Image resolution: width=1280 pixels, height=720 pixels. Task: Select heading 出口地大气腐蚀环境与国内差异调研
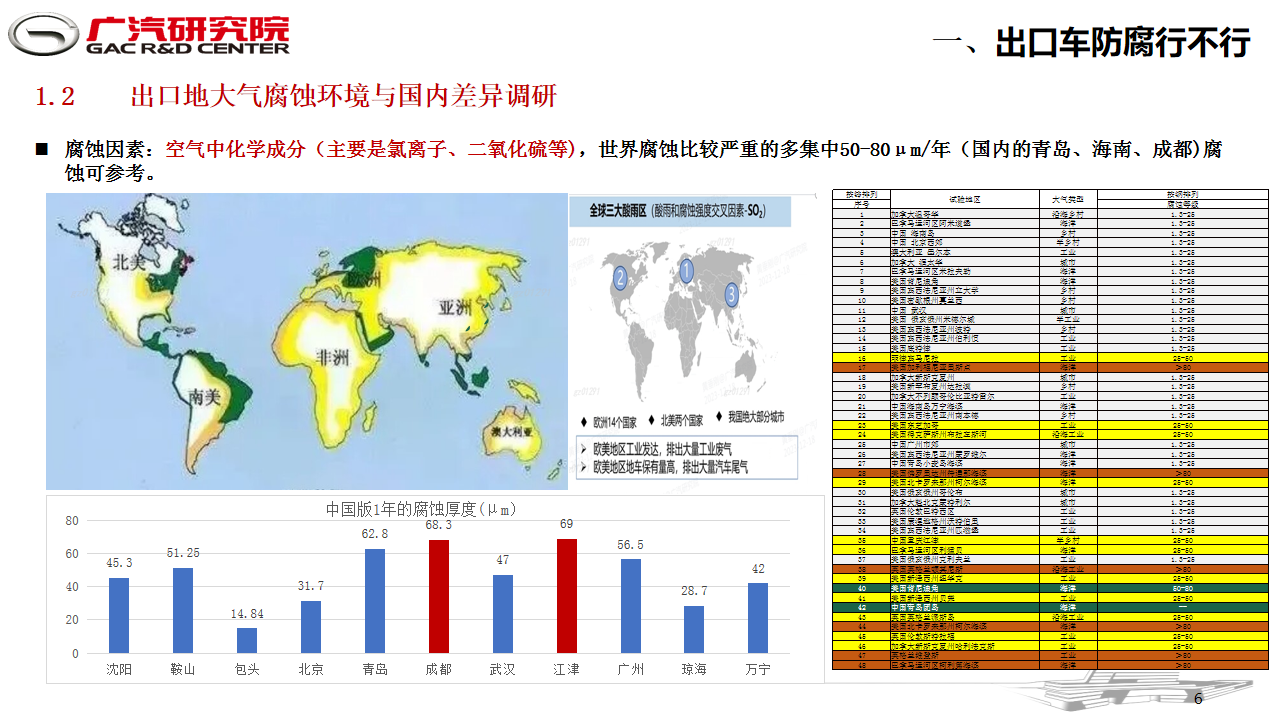[x=343, y=97]
